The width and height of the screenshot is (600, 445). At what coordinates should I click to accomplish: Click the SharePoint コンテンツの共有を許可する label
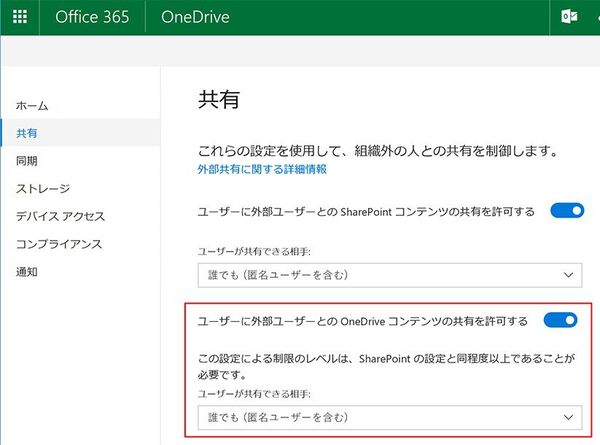click(x=366, y=212)
